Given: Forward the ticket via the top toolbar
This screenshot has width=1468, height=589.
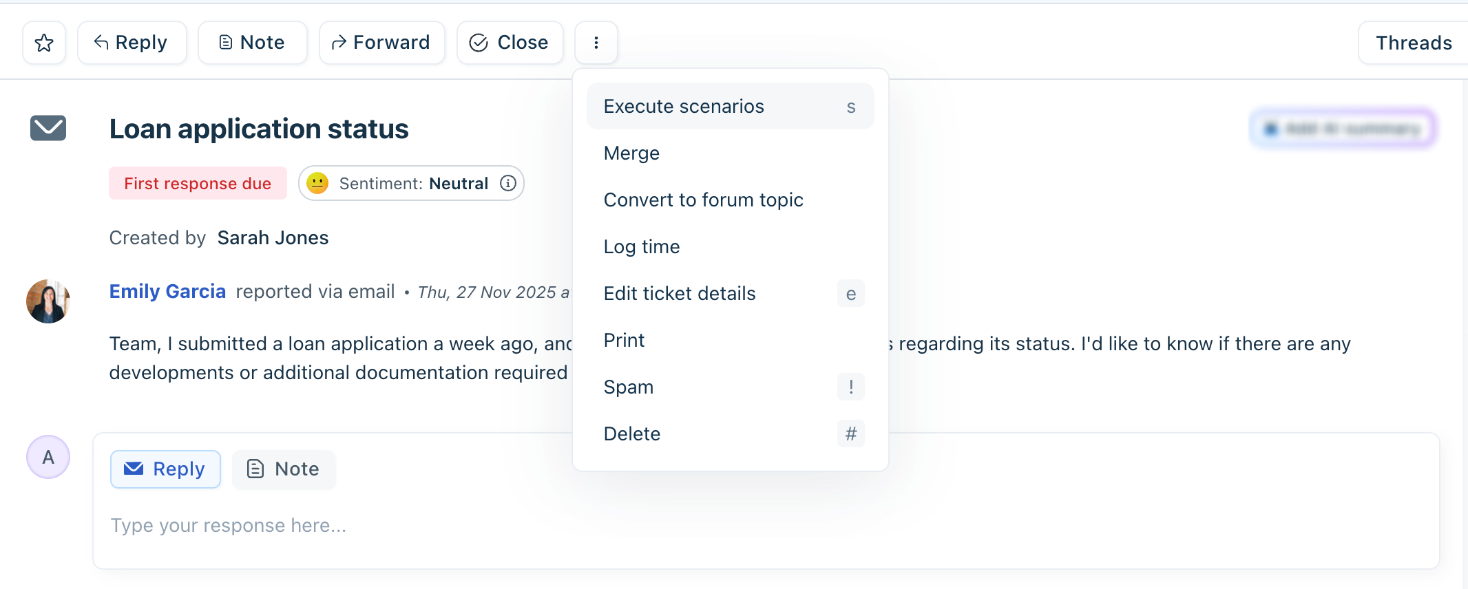Looking at the screenshot, I should [381, 43].
